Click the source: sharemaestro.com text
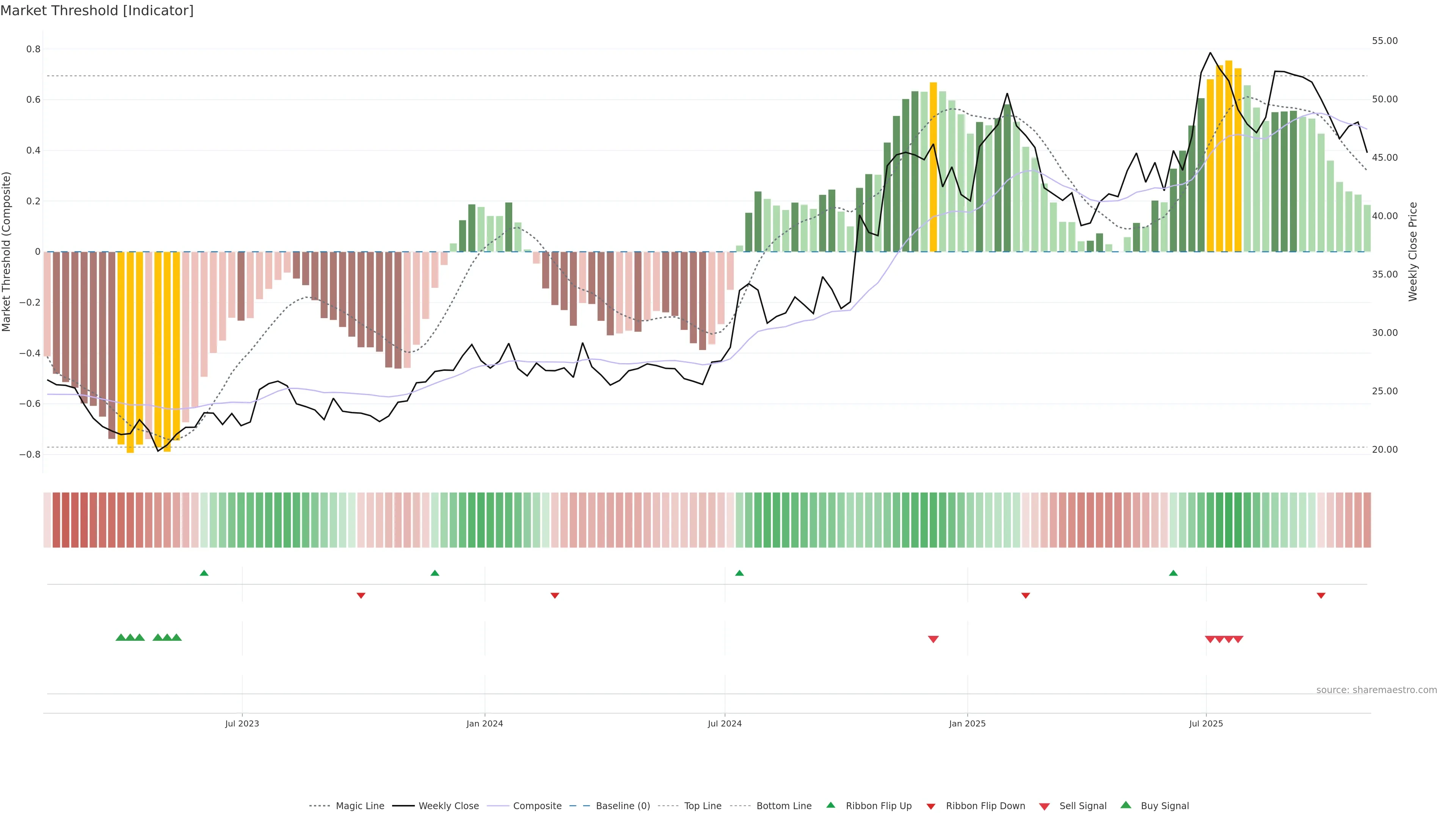 1376,690
